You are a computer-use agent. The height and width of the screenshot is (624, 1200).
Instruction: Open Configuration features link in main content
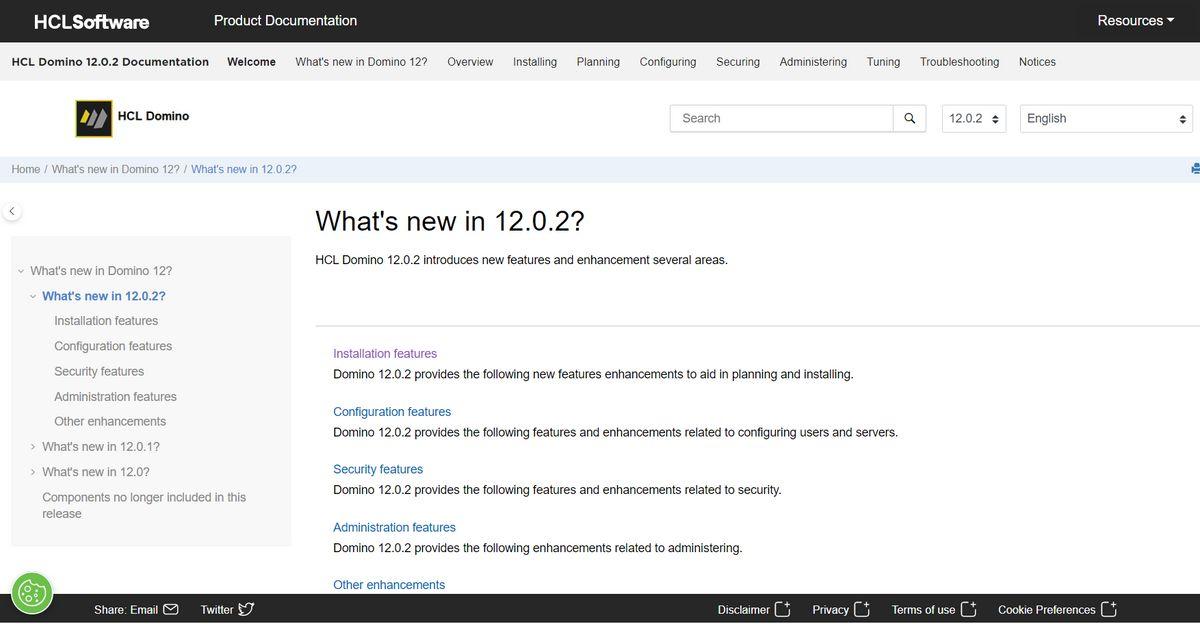pyautogui.click(x=392, y=412)
